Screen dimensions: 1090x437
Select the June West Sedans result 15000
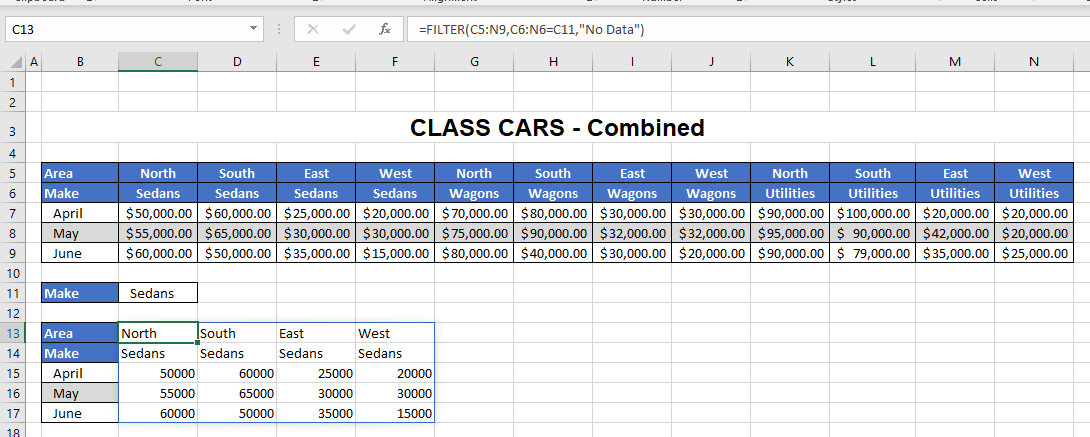[395, 414]
